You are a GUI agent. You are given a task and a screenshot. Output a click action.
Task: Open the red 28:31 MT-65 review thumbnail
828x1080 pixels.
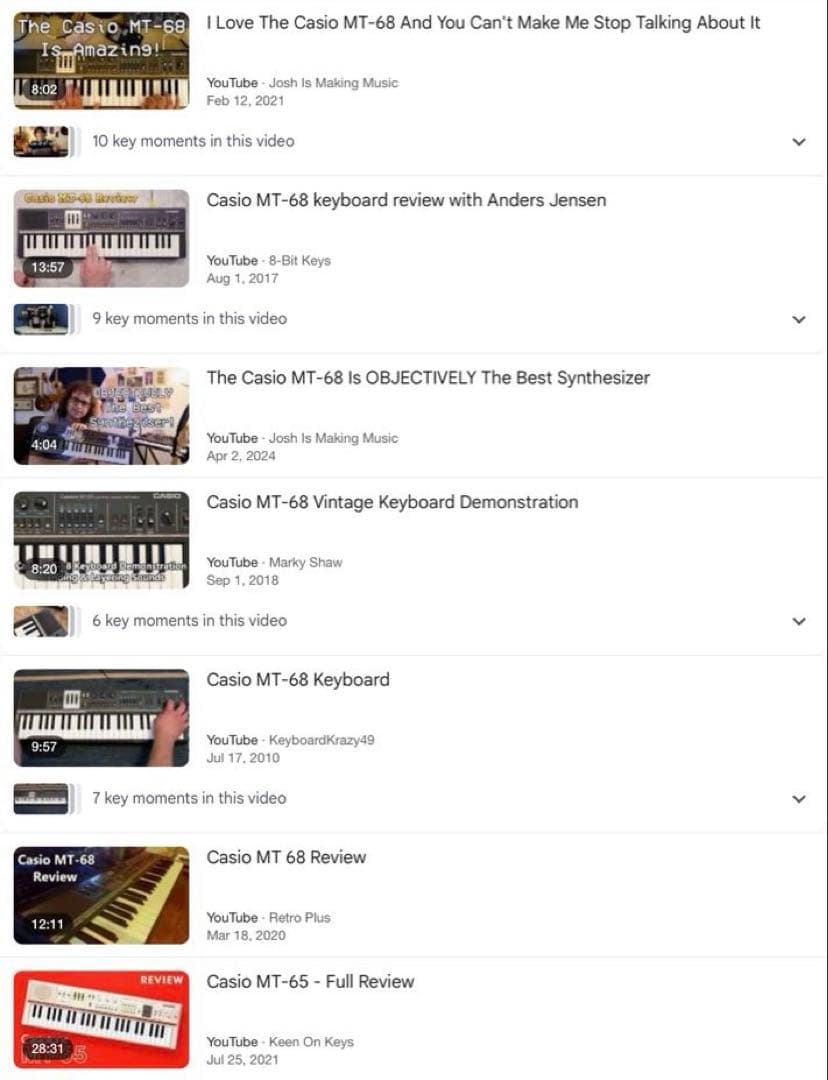click(101, 1019)
